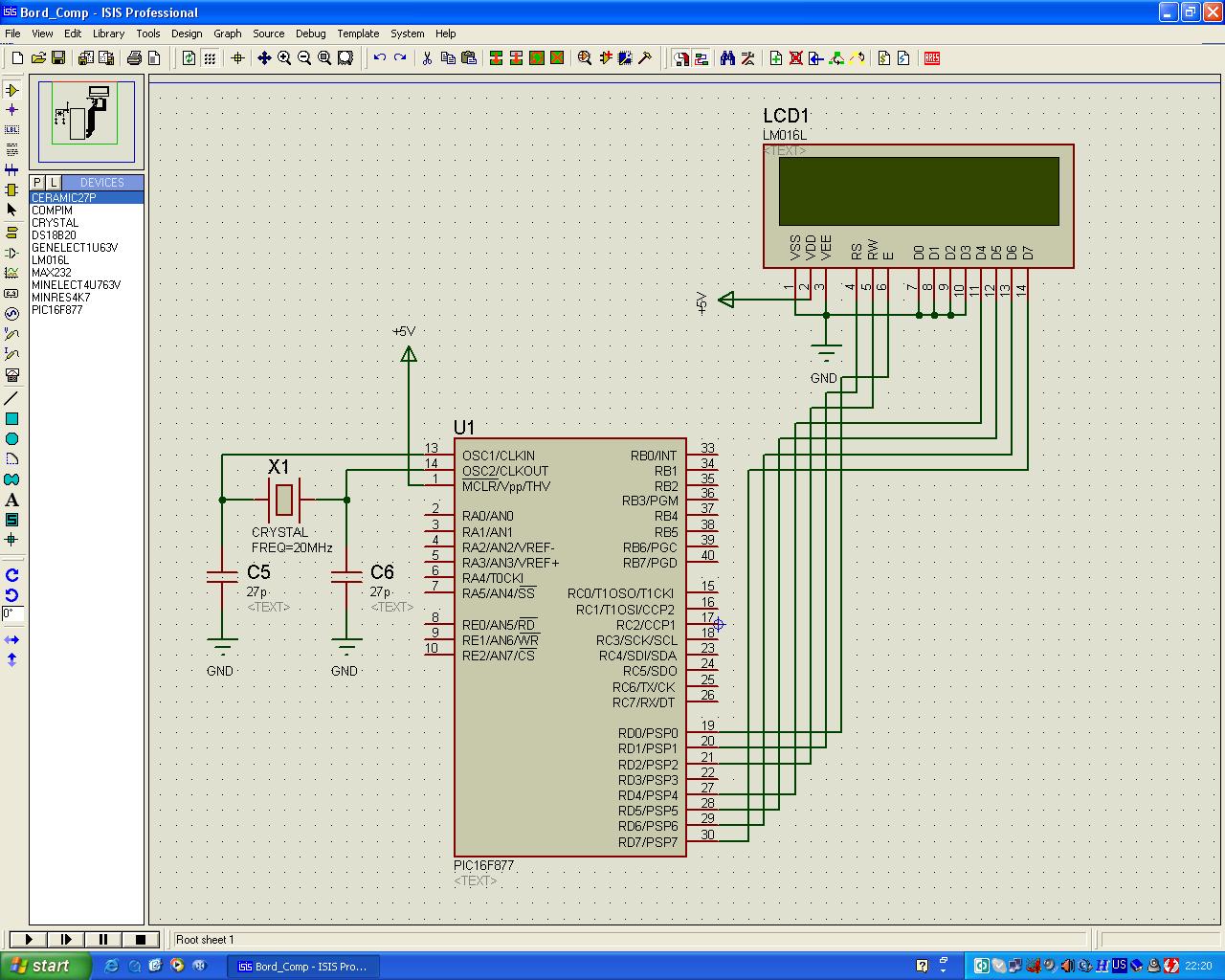
Task: Click the Search and Tag binoculars
Action: (x=727, y=58)
